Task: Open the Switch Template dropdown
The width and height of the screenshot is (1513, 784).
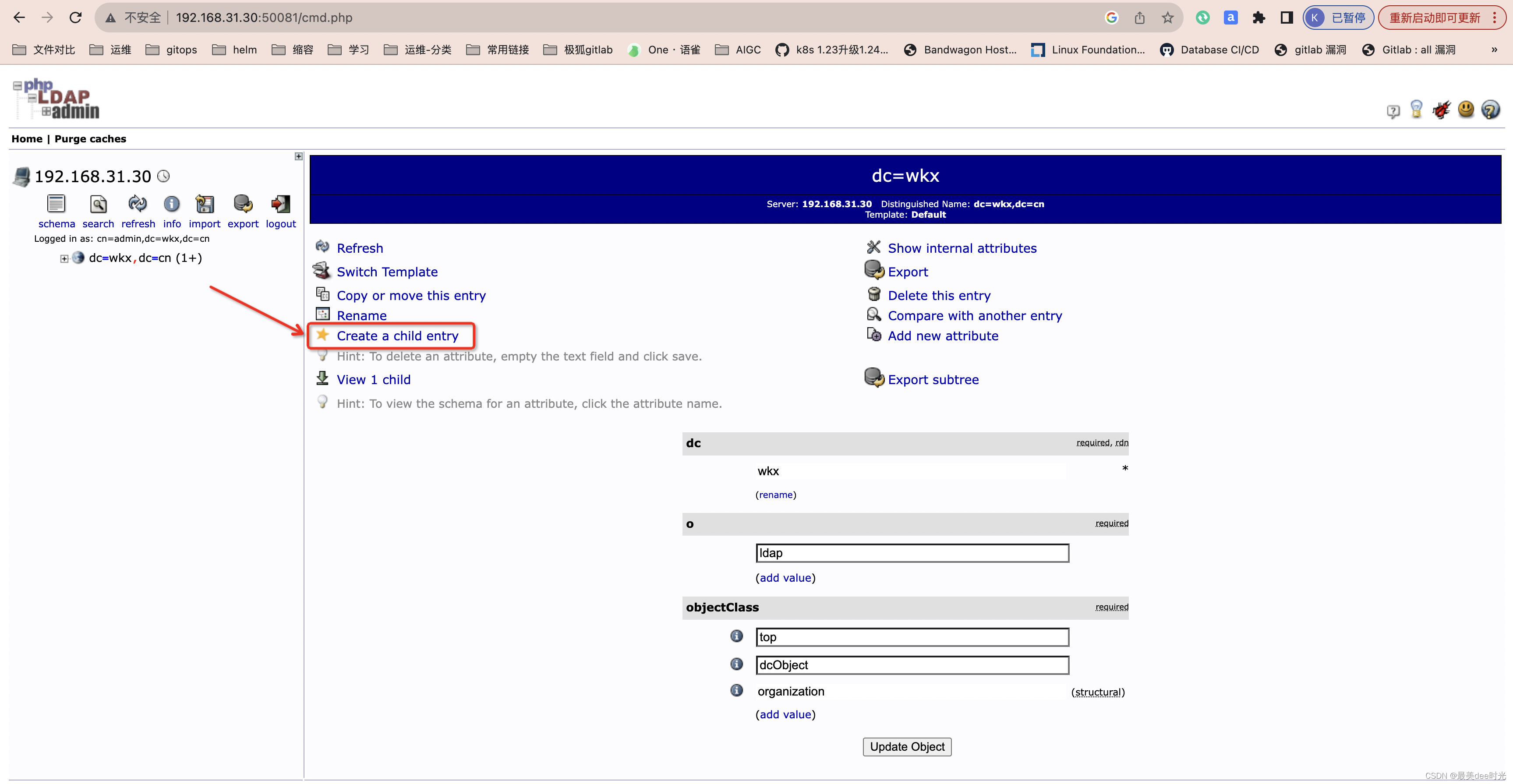Action: coord(387,271)
